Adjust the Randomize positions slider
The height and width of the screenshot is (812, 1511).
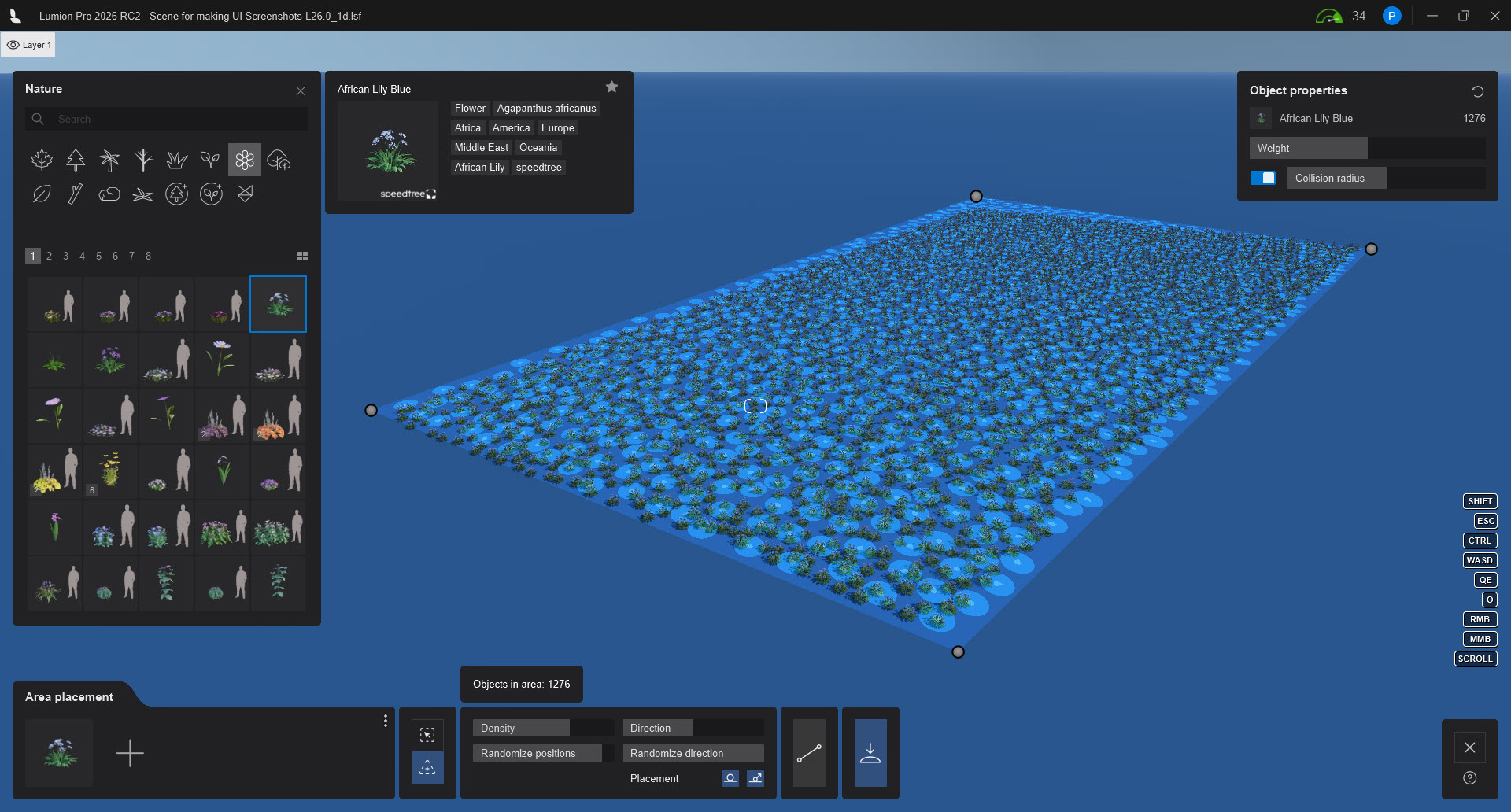(x=544, y=753)
